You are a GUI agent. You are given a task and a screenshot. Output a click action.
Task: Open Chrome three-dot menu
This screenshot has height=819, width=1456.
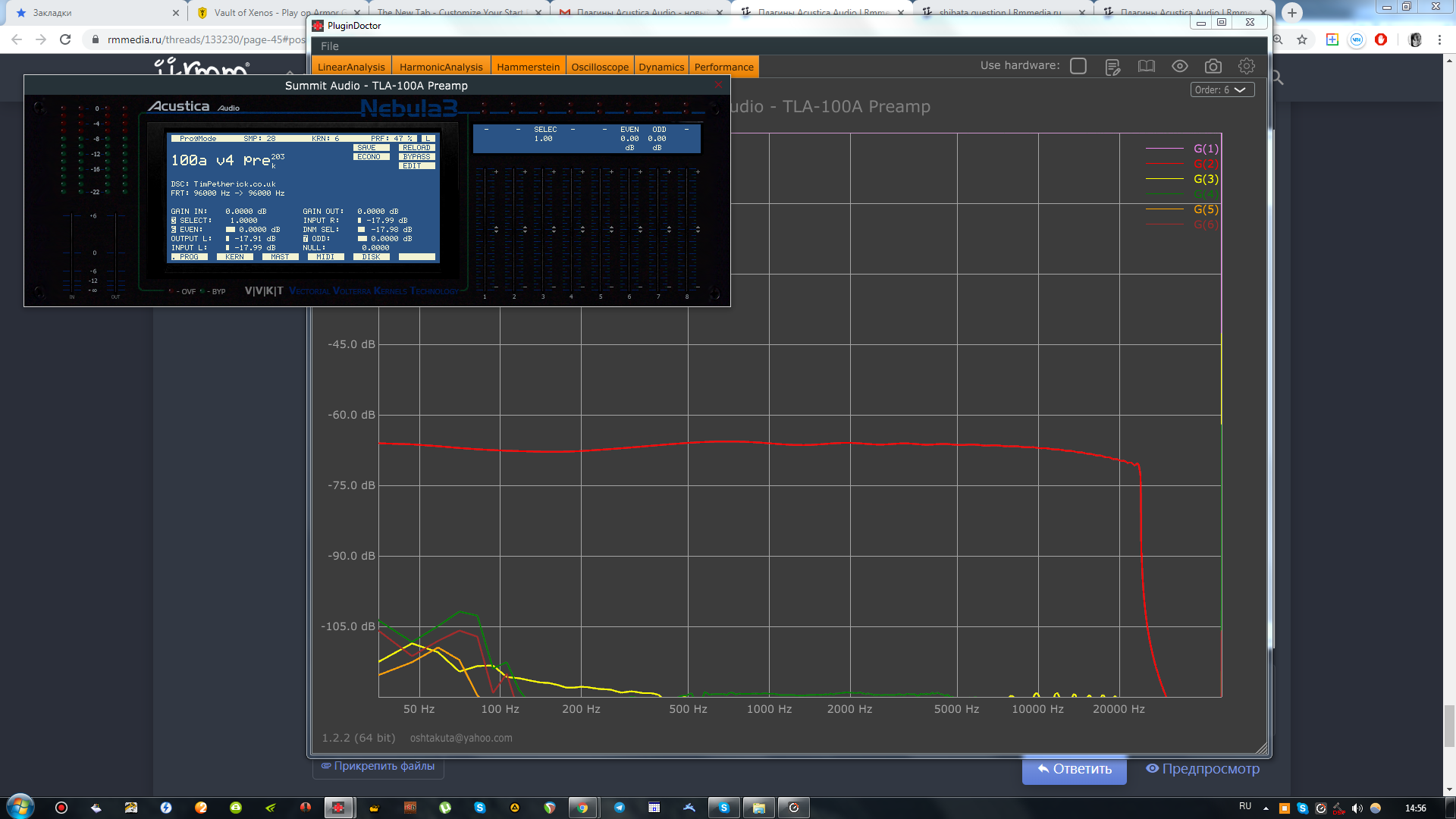(1439, 39)
